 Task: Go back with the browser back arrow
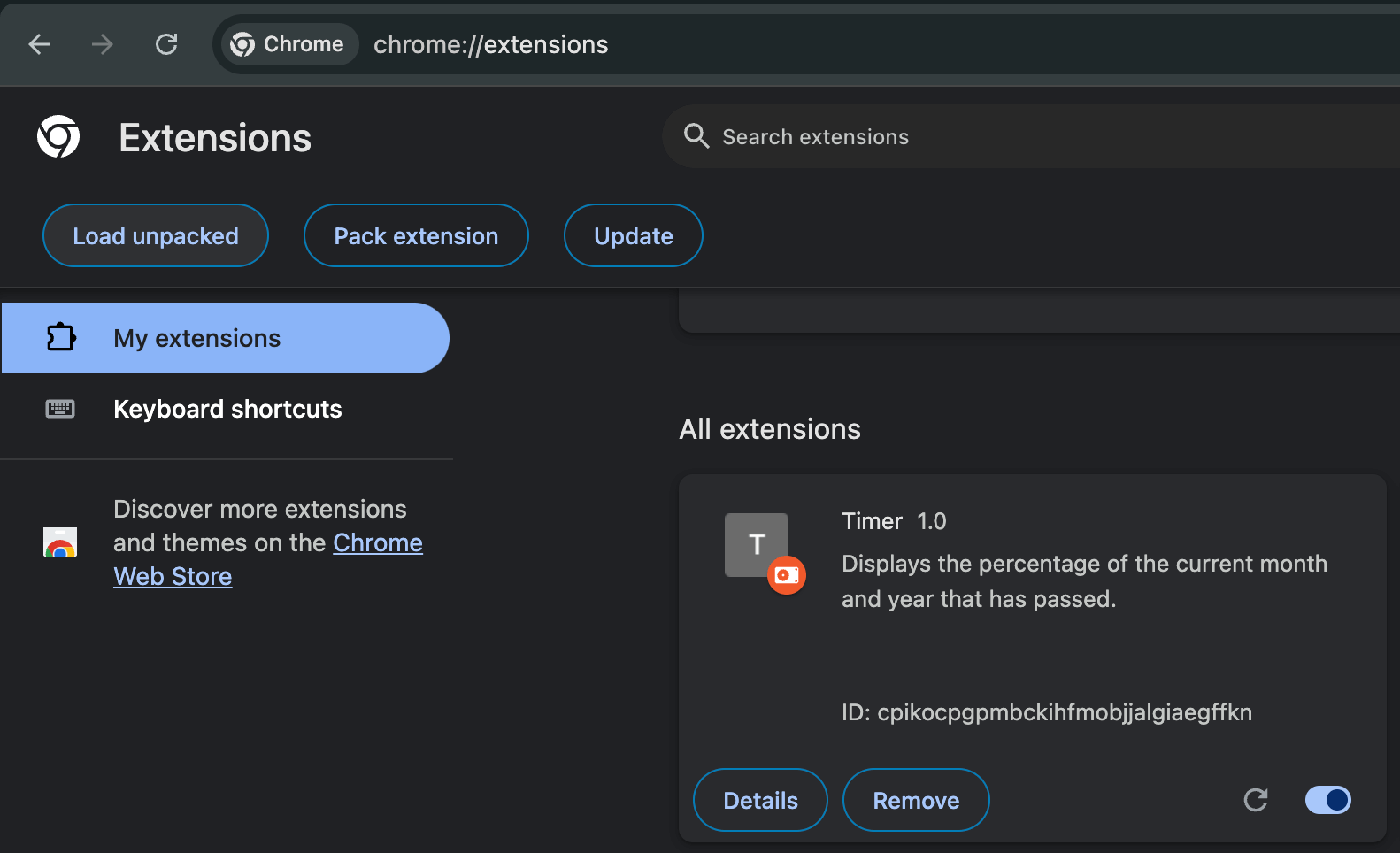pyautogui.click(x=39, y=44)
